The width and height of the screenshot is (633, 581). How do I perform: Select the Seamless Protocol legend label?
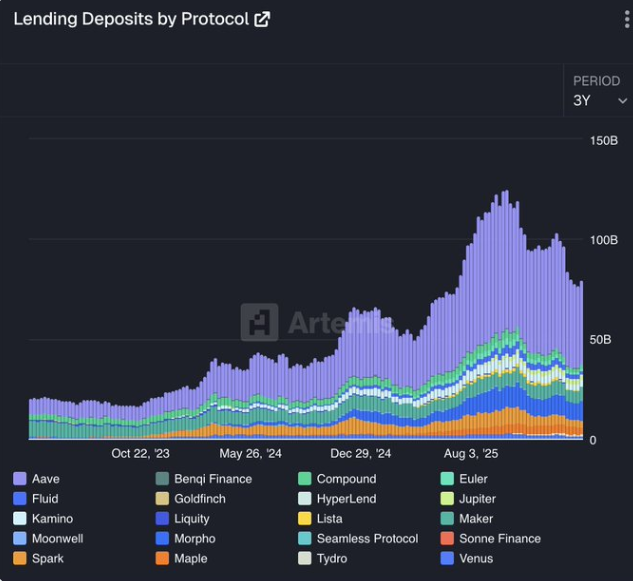pyautogui.click(x=367, y=539)
